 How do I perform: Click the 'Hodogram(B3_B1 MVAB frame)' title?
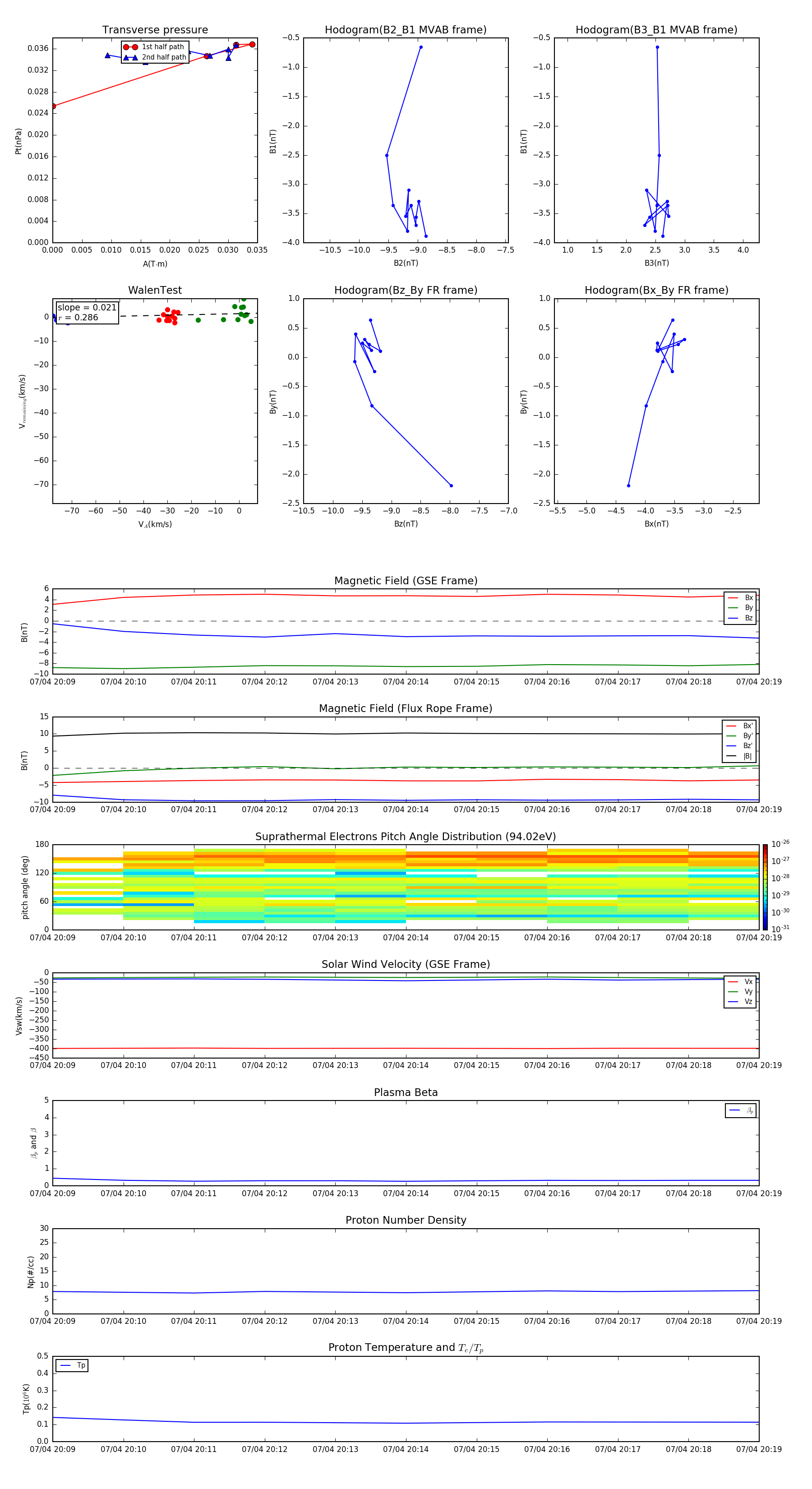(x=656, y=30)
